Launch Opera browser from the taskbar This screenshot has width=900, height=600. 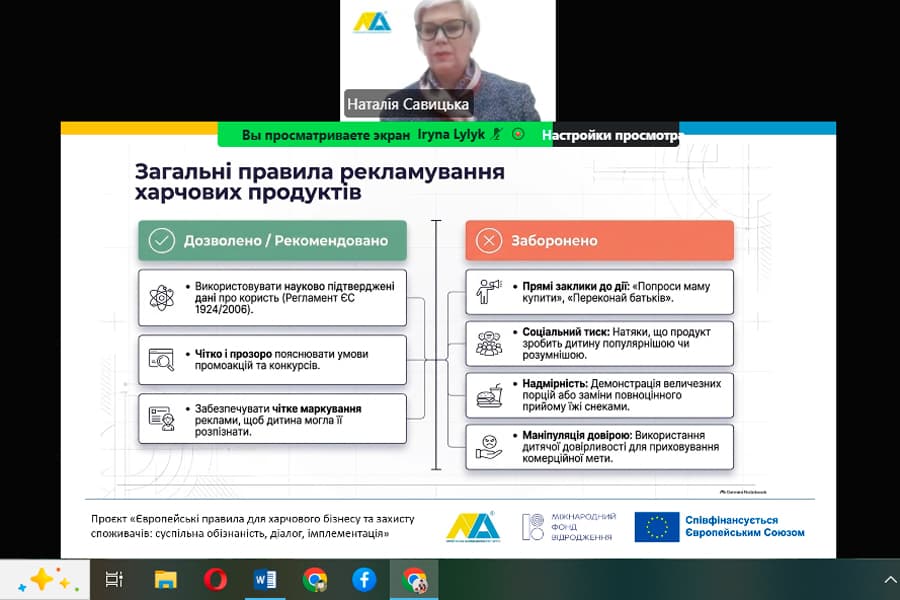coord(215,580)
